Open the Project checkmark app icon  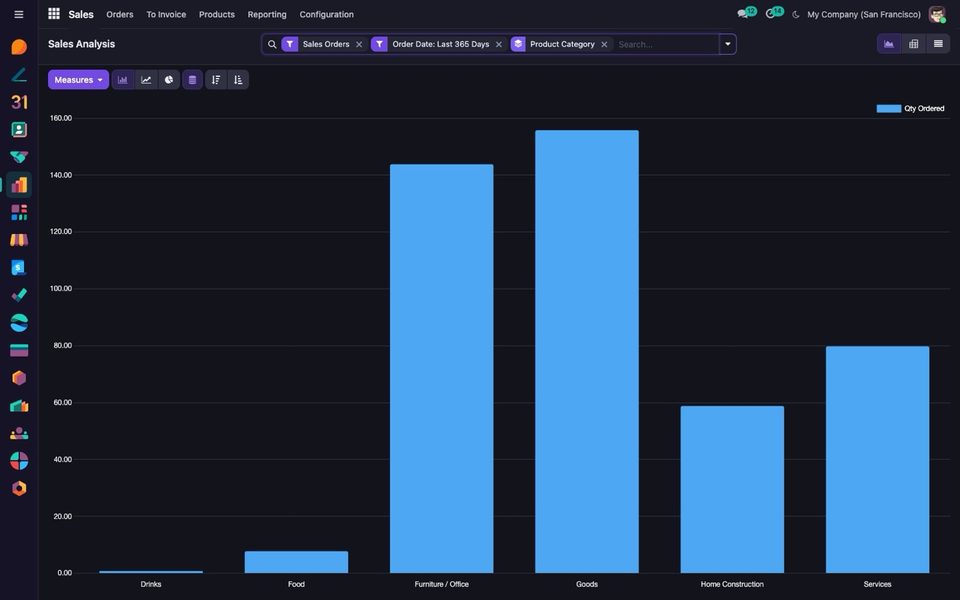click(x=19, y=294)
